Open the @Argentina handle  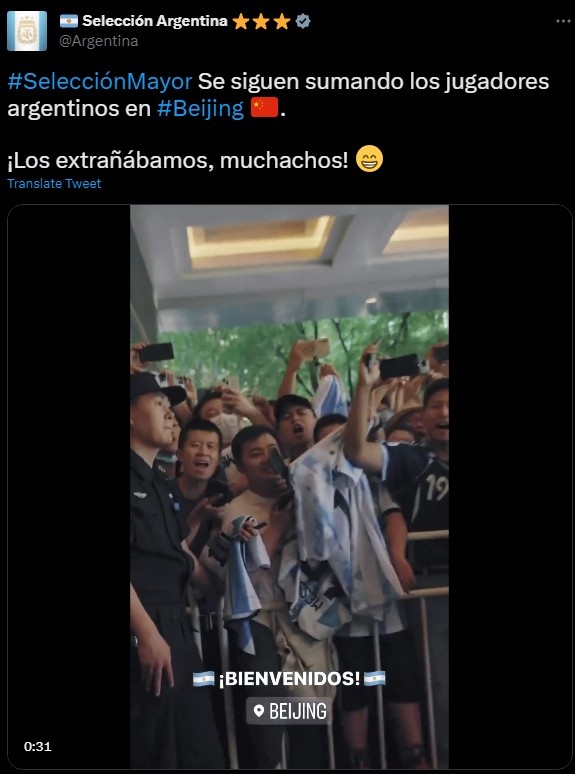click(x=98, y=41)
